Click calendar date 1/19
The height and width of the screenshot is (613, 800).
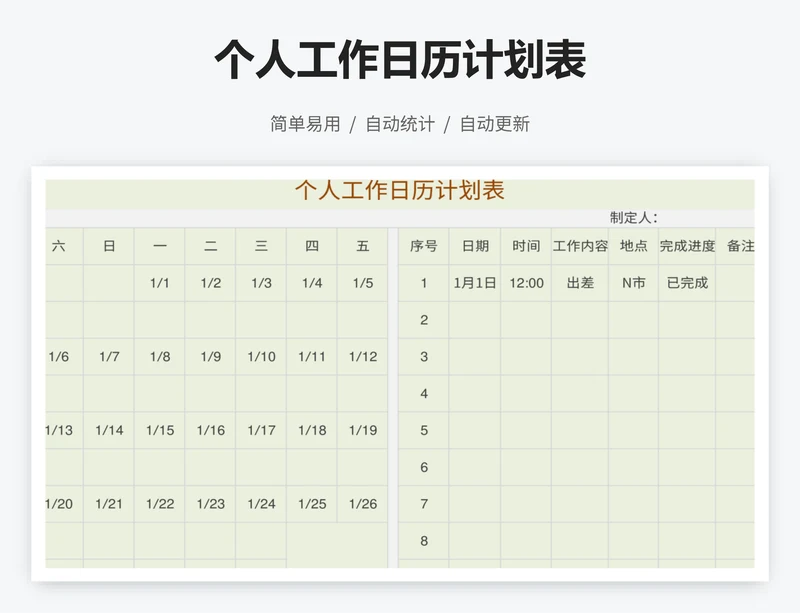363,430
